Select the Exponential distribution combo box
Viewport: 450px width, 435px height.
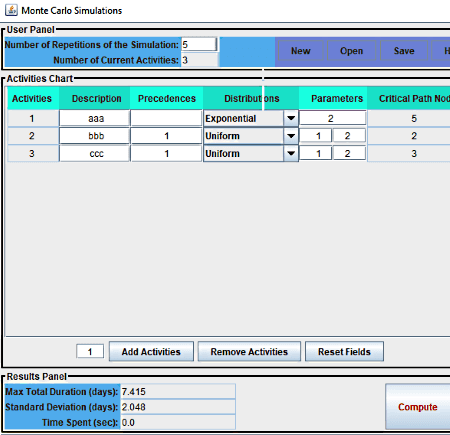pyautogui.click(x=251, y=118)
